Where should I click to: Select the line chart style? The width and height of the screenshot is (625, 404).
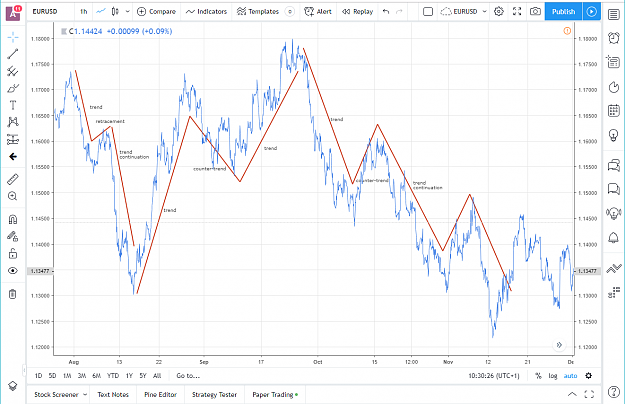pos(101,11)
